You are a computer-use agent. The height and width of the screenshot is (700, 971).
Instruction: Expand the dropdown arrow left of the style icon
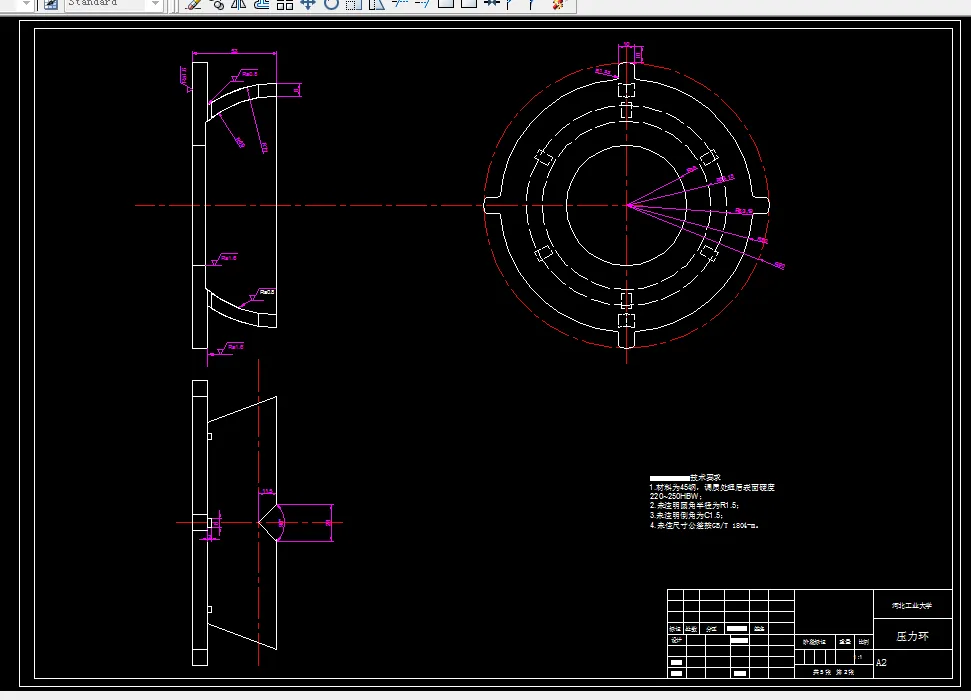coord(26,4)
